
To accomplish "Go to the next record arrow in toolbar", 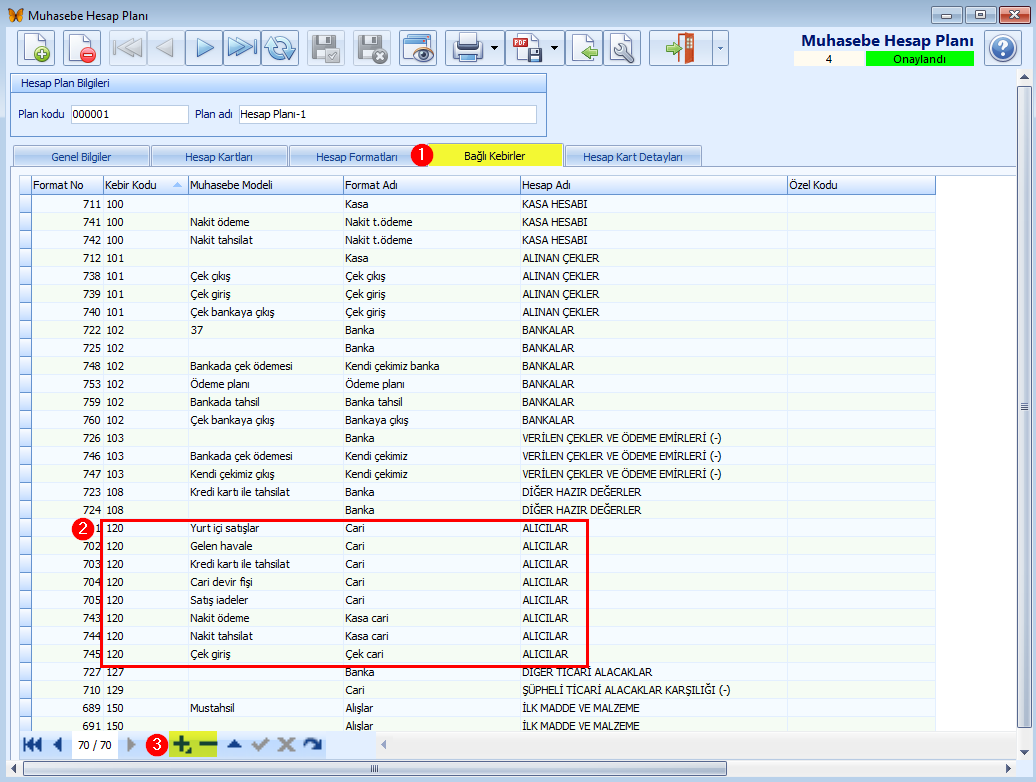I will [204, 48].
